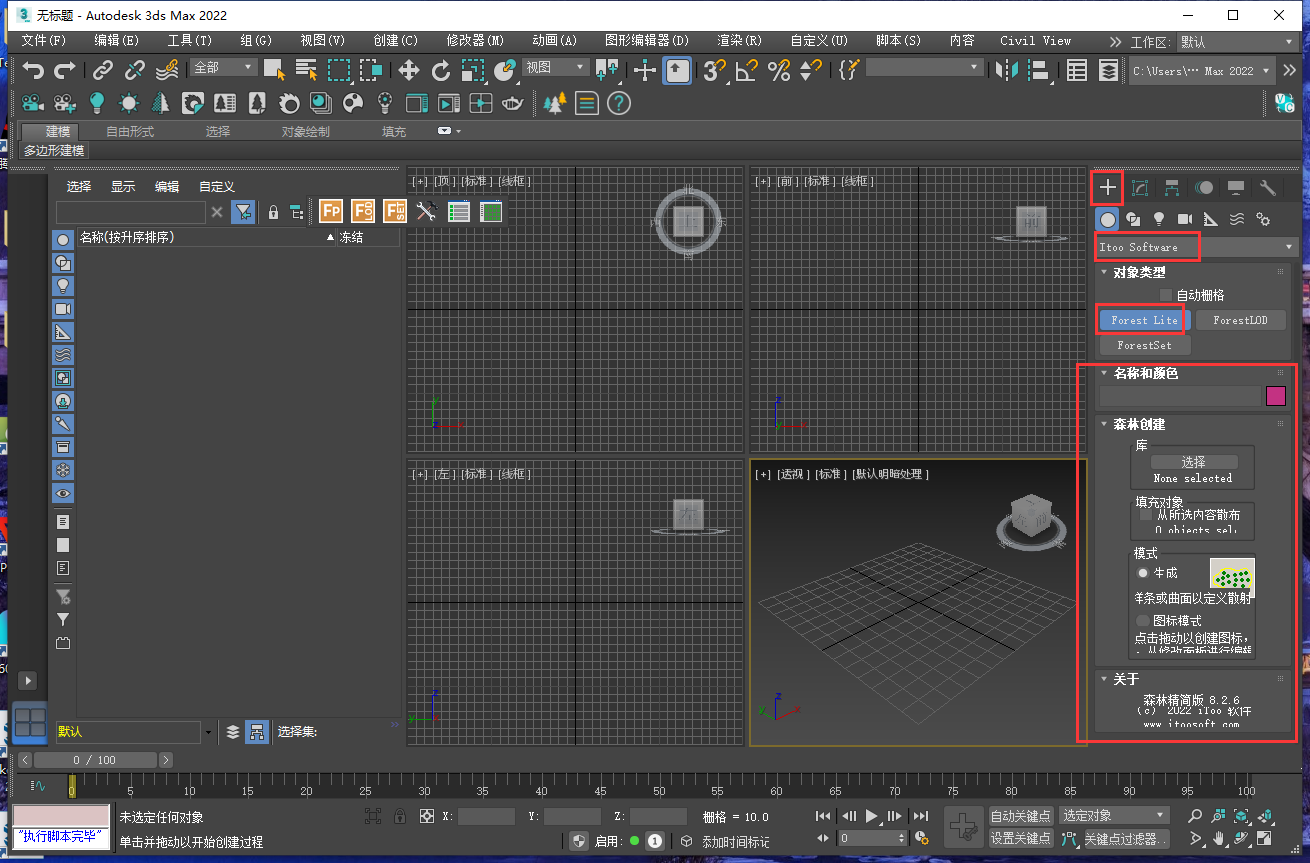Toggle 自动关键点 animation mode
This screenshot has width=1310, height=863.
tap(1020, 816)
